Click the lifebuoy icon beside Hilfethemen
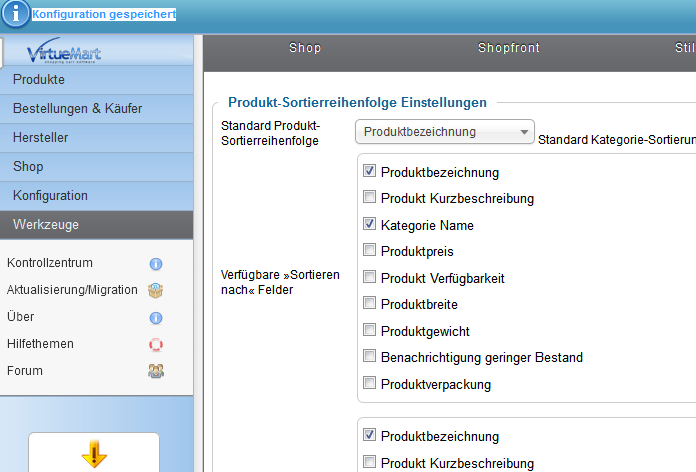This screenshot has width=696, height=472. click(156, 345)
